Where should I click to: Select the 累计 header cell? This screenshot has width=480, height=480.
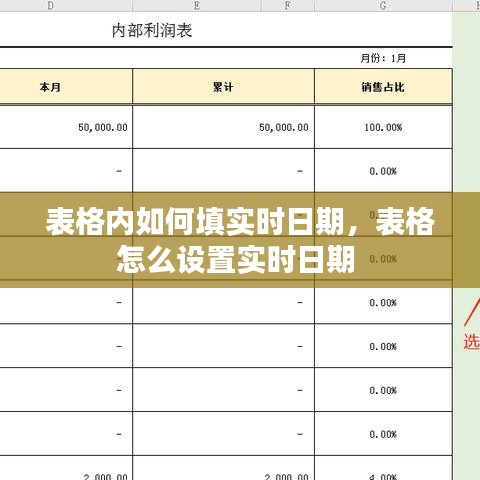tap(223, 87)
